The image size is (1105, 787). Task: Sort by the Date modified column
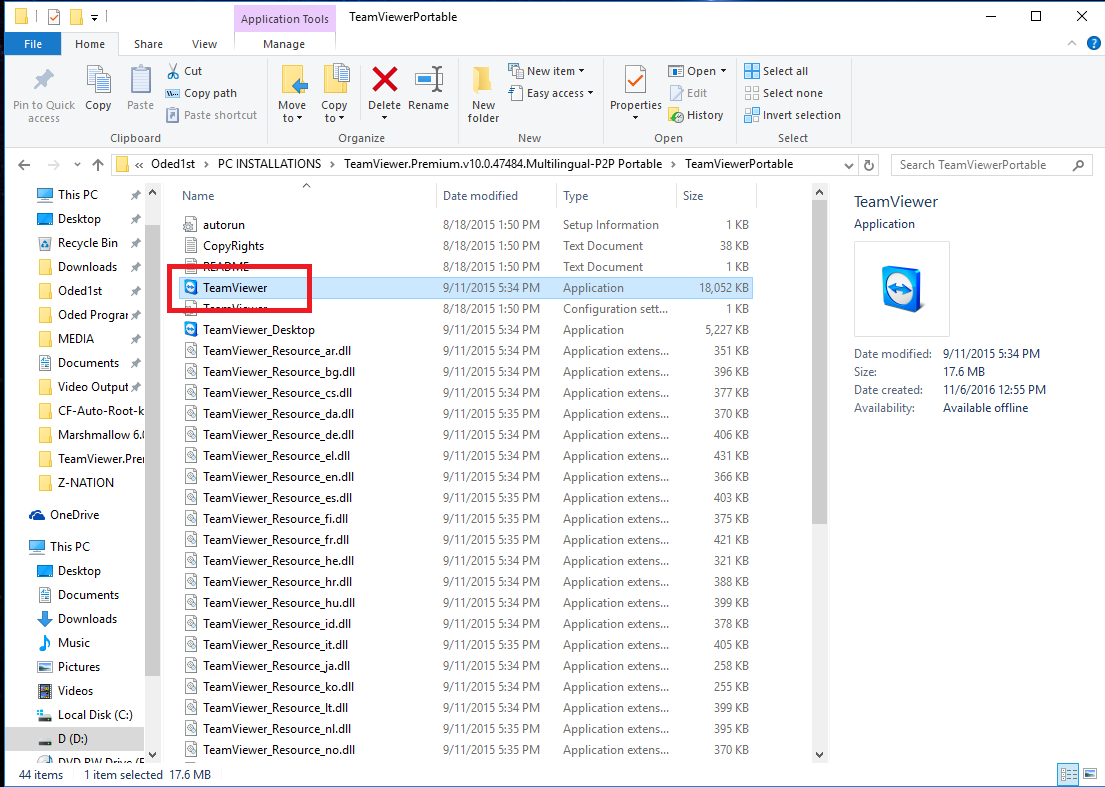tap(481, 196)
